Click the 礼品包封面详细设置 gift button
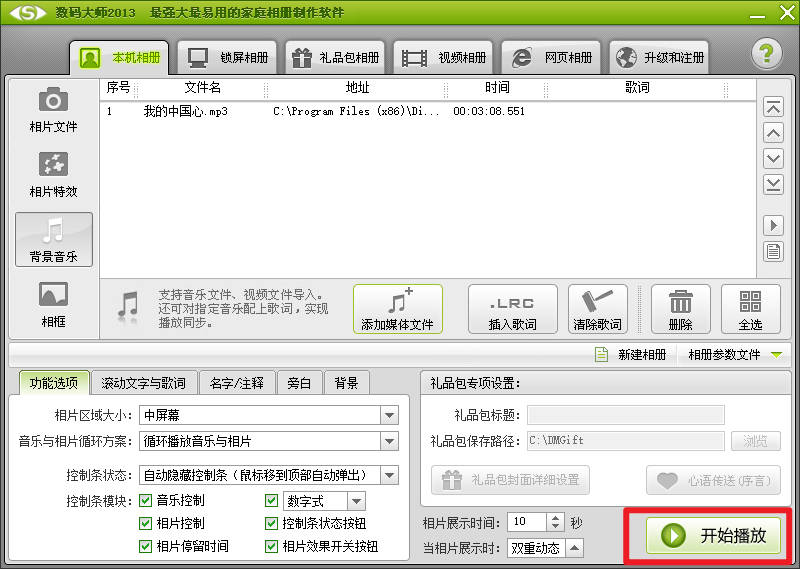Screen dimensions: 800x569 510,480
